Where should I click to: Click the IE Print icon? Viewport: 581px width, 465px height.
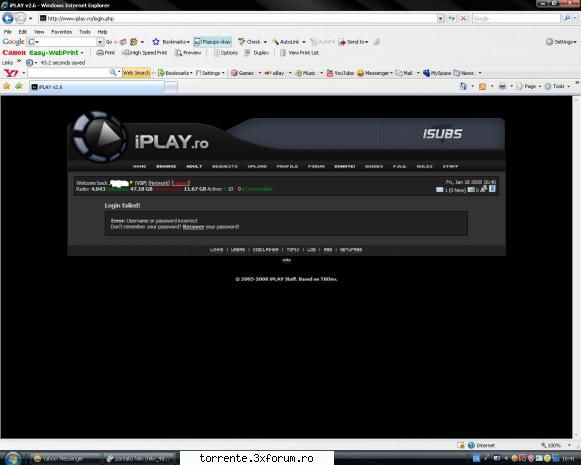502,86
